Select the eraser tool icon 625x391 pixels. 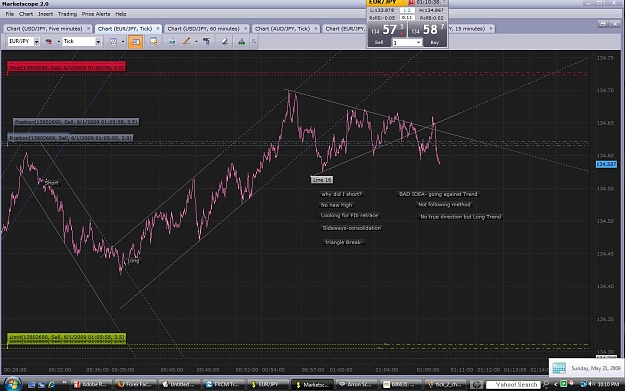pos(225,41)
